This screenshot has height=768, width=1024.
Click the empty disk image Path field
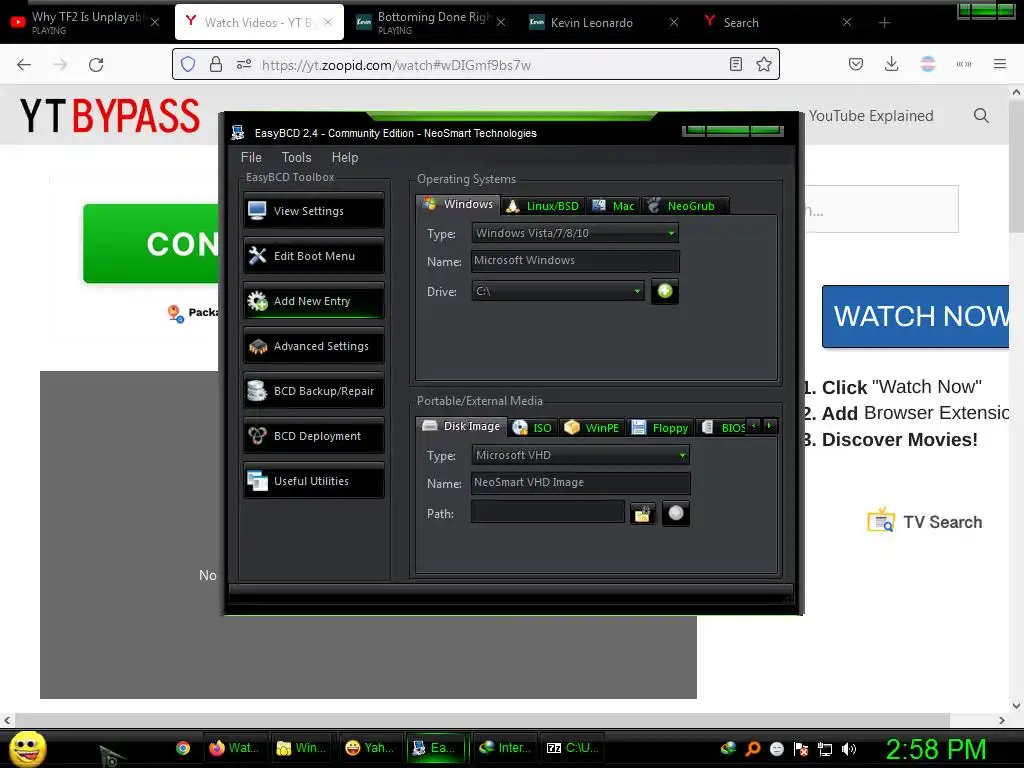click(x=547, y=512)
